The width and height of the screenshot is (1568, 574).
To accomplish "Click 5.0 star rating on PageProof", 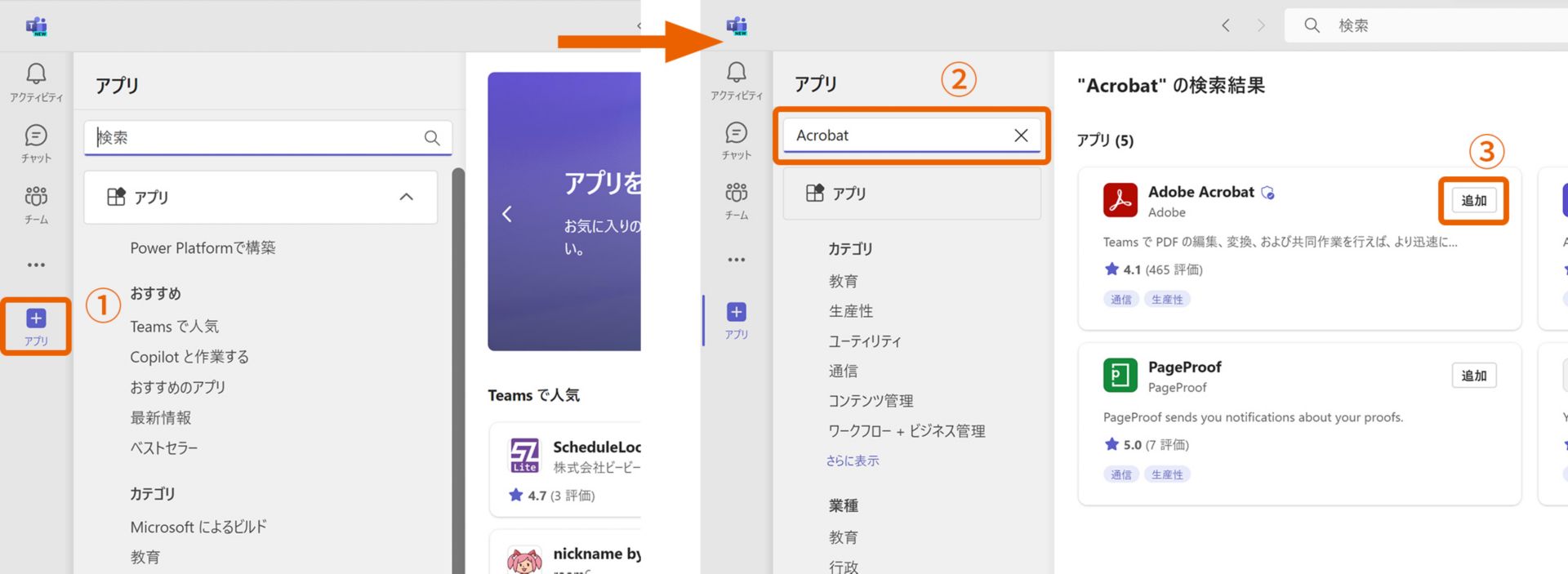I will [1147, 444].
